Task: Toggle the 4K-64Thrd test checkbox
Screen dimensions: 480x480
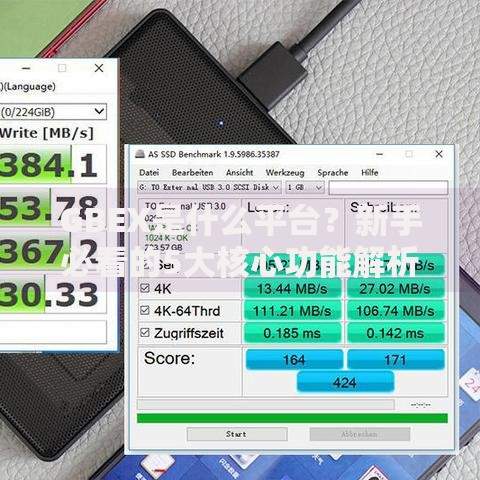Action: click(x=145, y=310)
